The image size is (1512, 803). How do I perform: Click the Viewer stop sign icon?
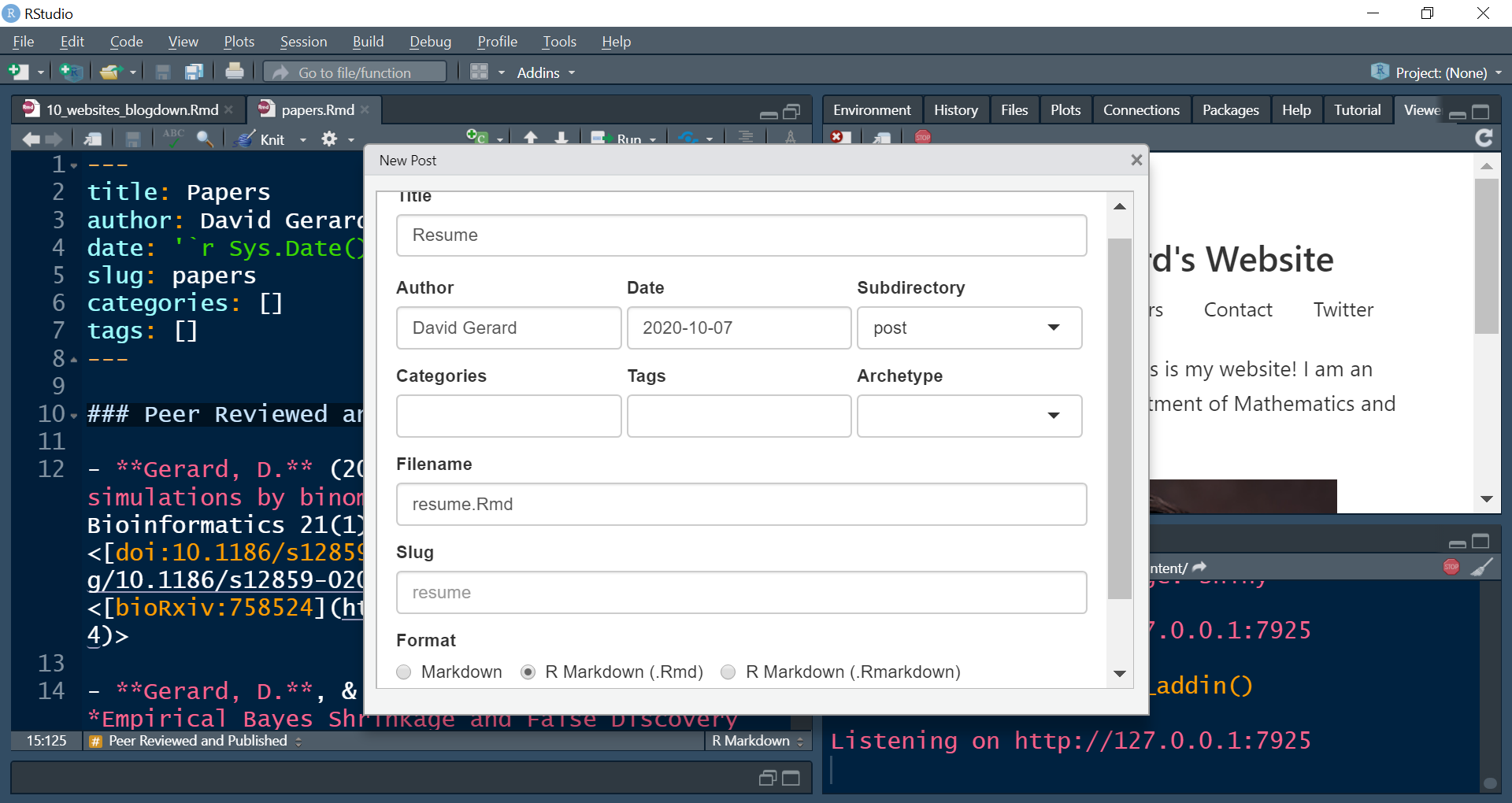coord(923,137)
